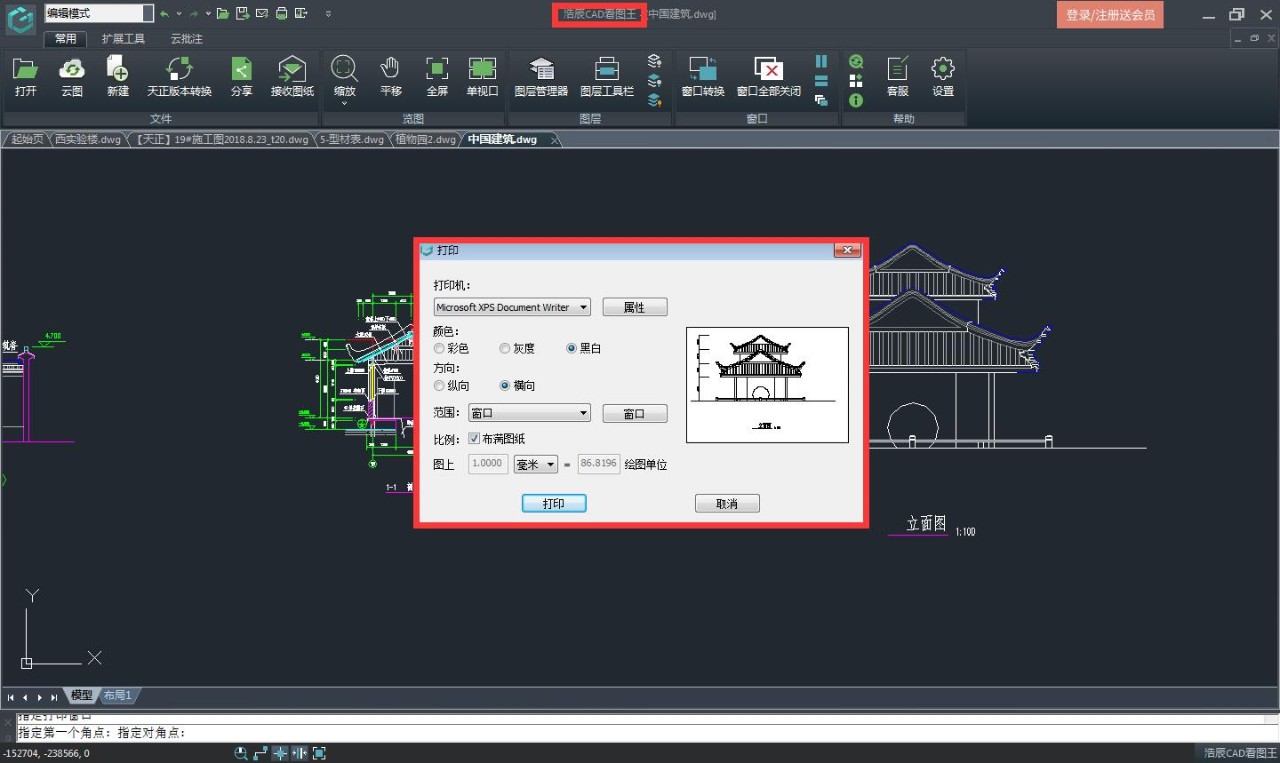Image resolution: width=1280 pixels, height=763 pixels.
Task: Choose the 纵向 orientation radio button
Action: (438, 385)
